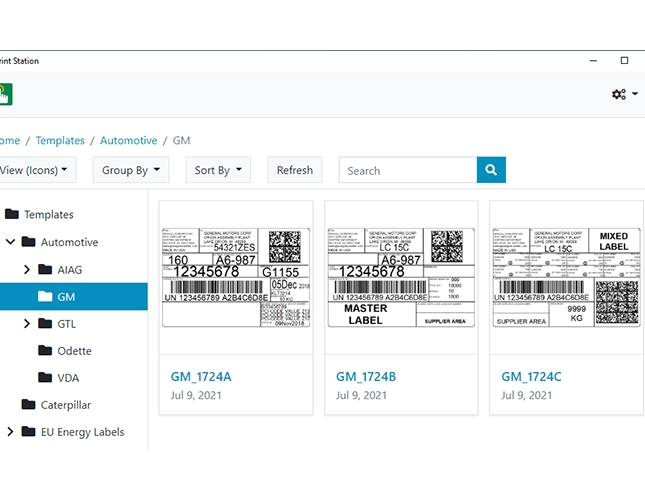645x500 pixels.
Task: Click in the Search text field
Action: [407, 170]
